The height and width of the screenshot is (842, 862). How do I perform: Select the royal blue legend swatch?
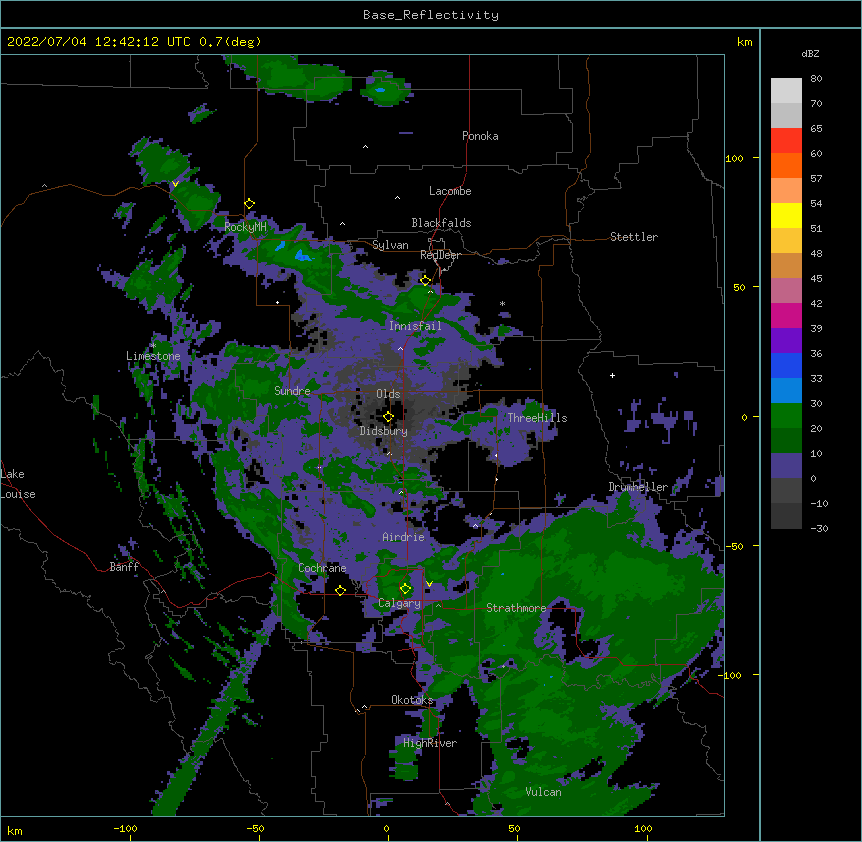pyautogui.click(x=786, y=365)
